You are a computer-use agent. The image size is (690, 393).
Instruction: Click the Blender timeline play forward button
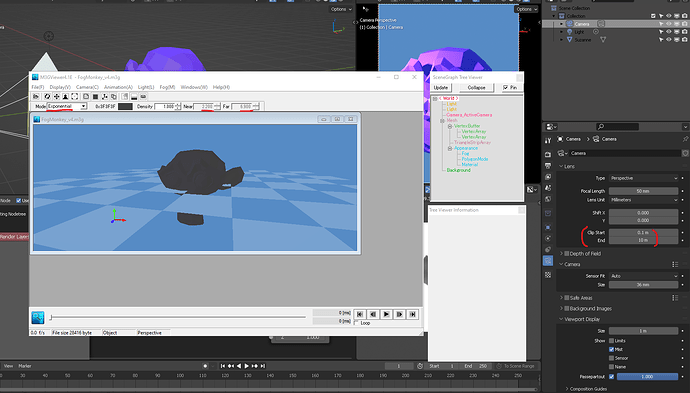[x=246, y=366]
